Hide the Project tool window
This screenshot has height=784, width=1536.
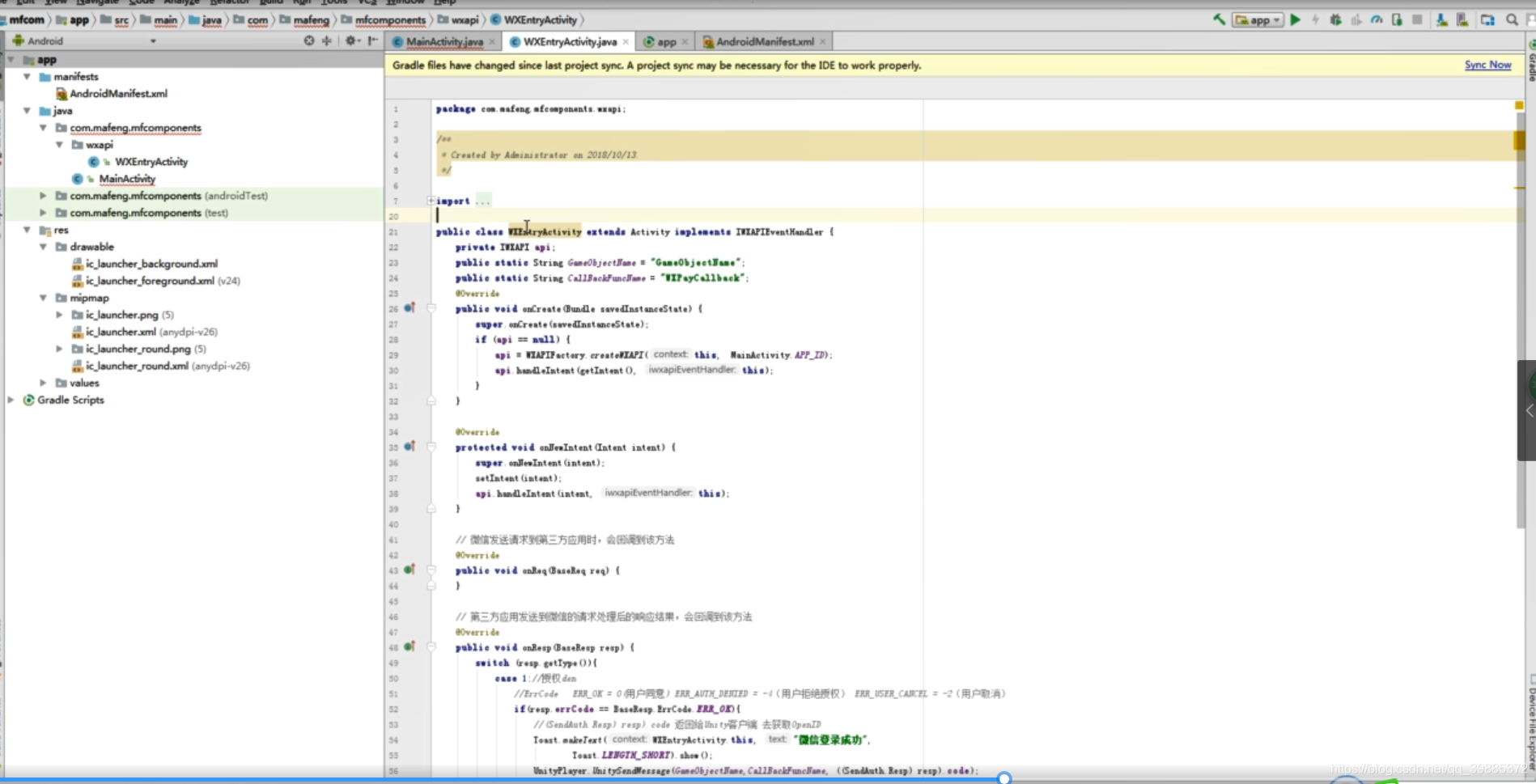[373, 40]
